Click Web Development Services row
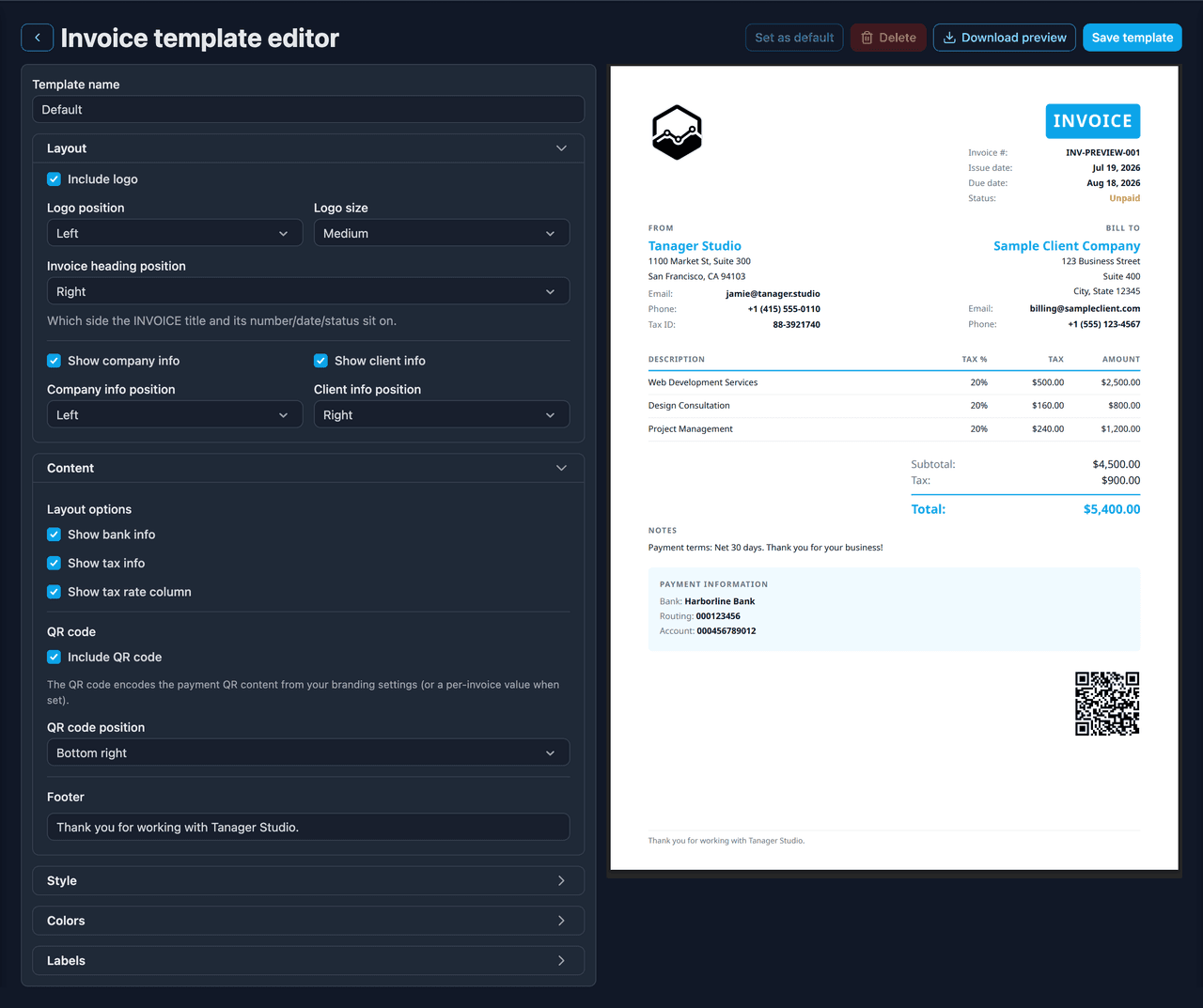The height and width of the screenshot is (1008, 1203). [x=894, y=382]
